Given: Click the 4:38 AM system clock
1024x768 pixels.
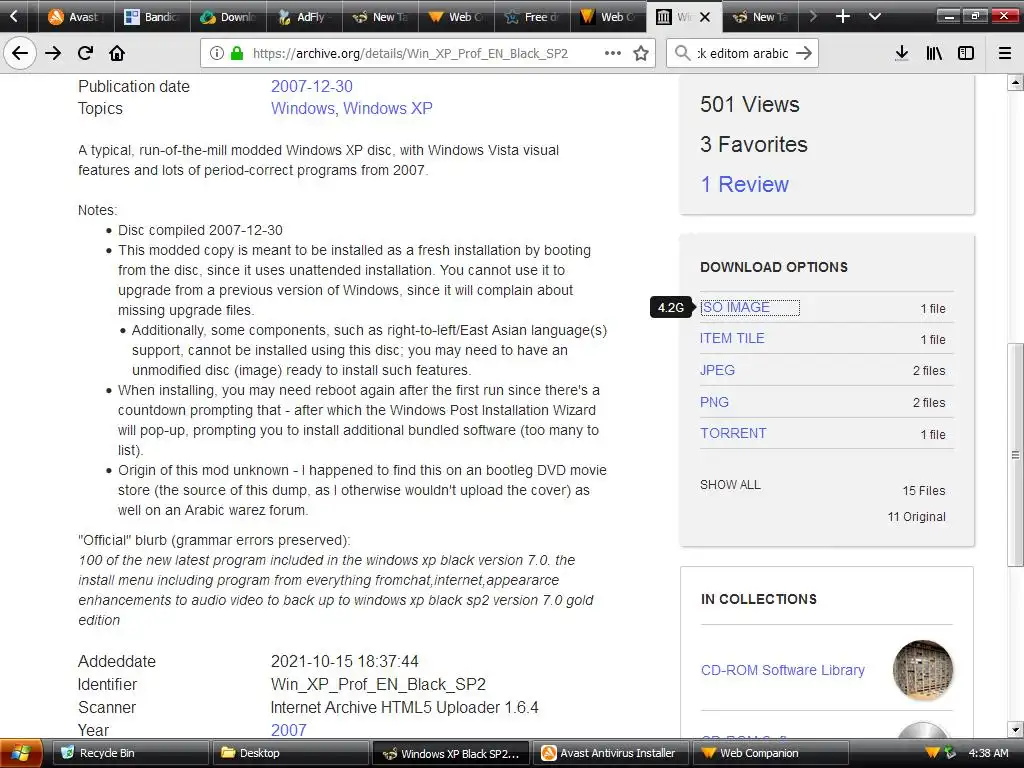Looking at the screenshot, I should pos(989,754).
